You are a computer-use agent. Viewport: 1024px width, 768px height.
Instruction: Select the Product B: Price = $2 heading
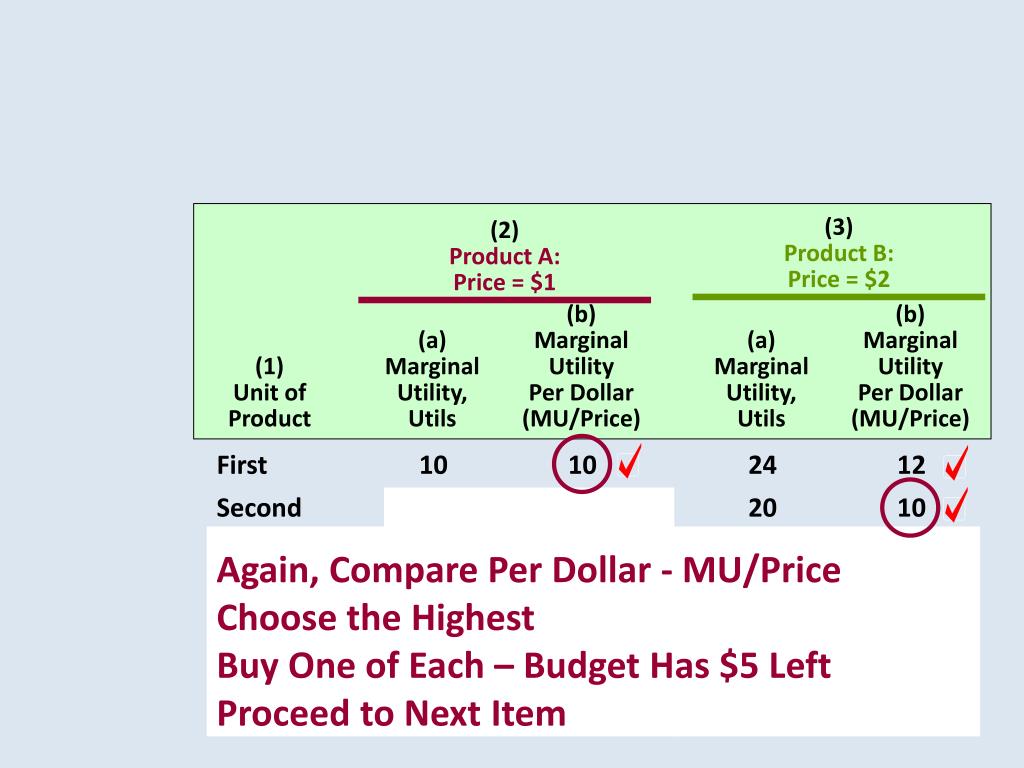839,266
